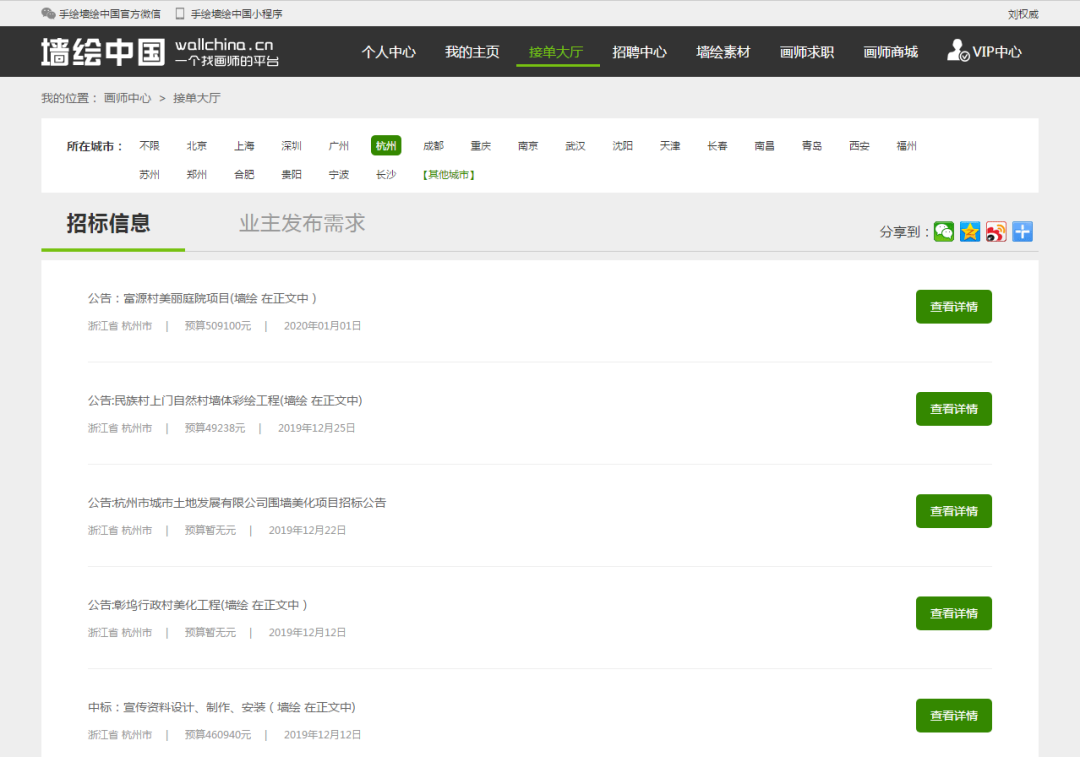The image size is (1080, 757).
Task: Share to QQ Zone star icon
Action: (970, 232)
